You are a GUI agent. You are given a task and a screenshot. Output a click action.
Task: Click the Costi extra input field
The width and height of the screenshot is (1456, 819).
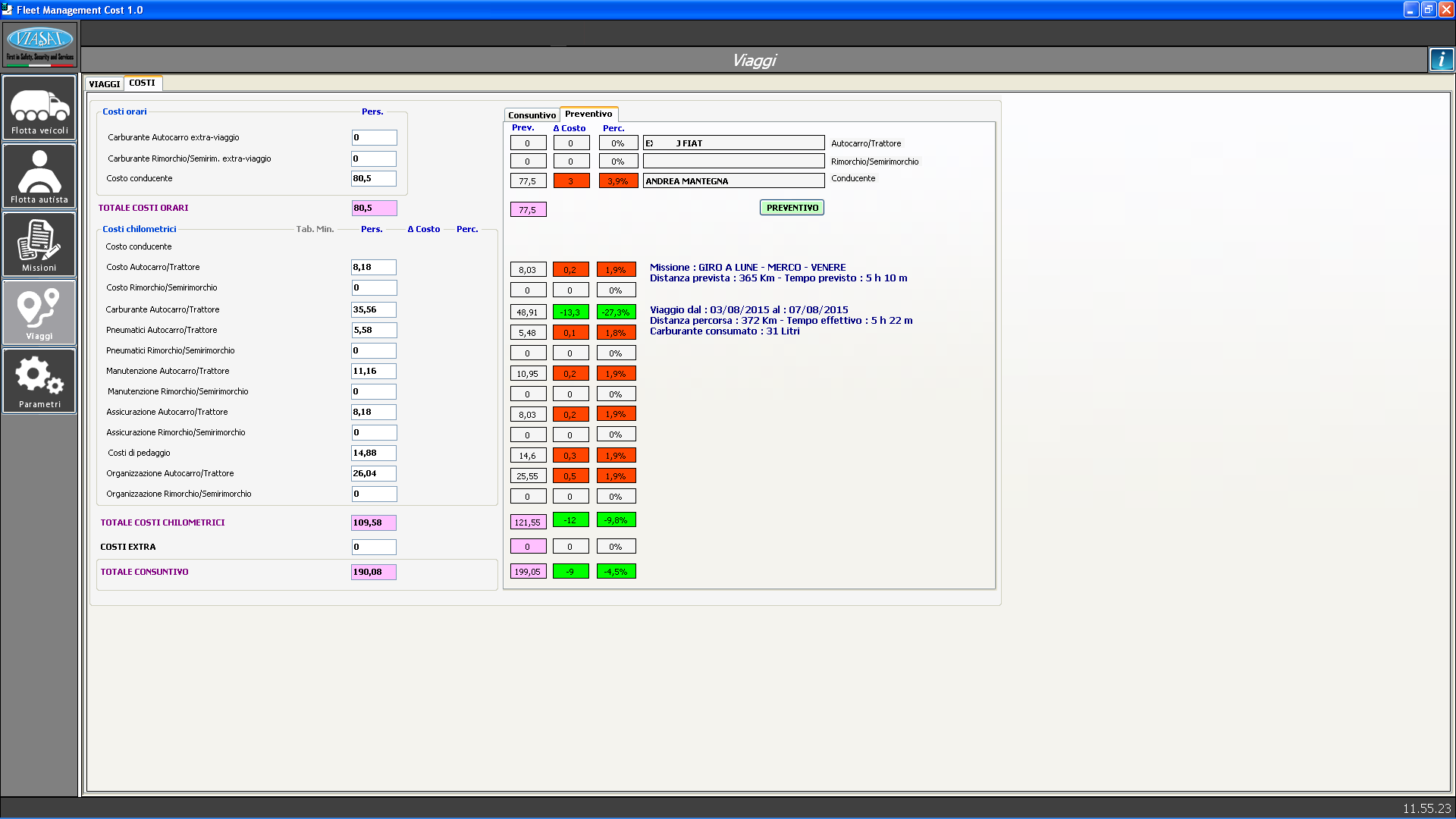(x=374, y=547)
